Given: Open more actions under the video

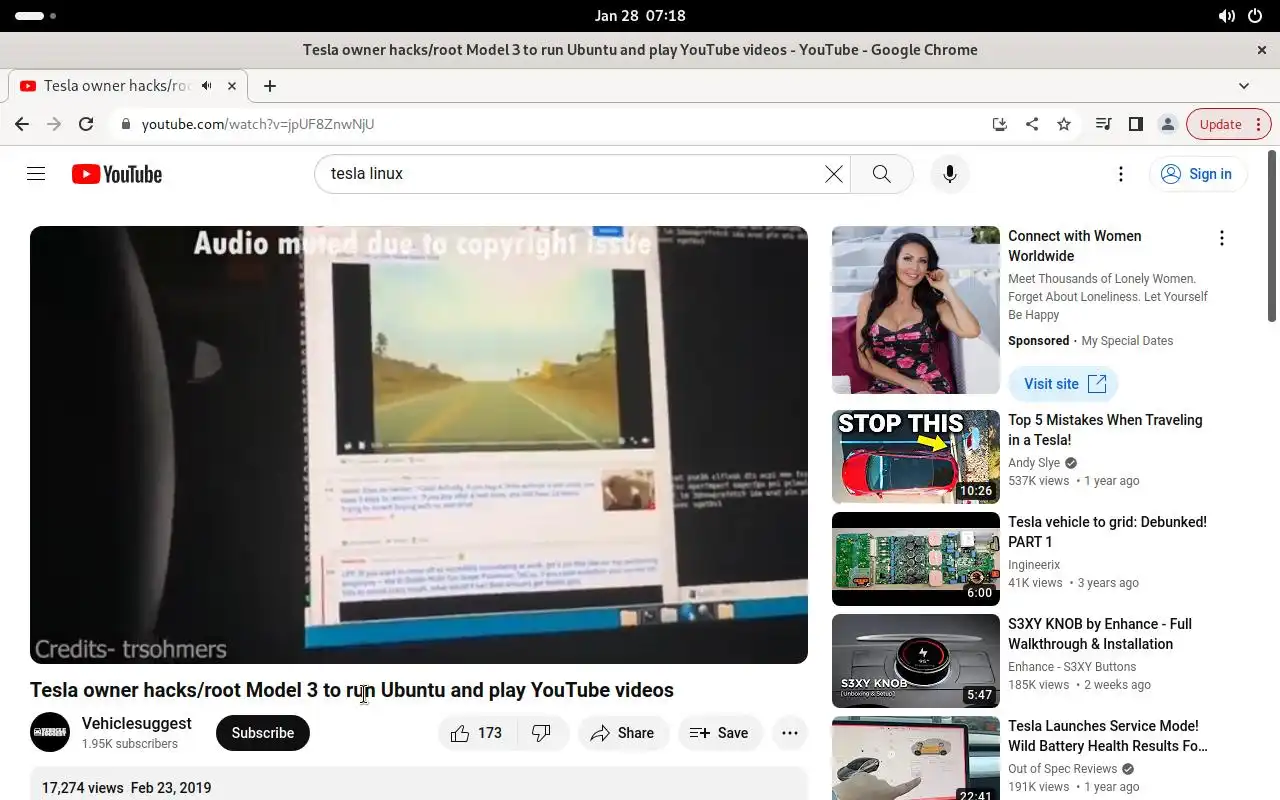Looking at the screenshot, I should 790,733.
